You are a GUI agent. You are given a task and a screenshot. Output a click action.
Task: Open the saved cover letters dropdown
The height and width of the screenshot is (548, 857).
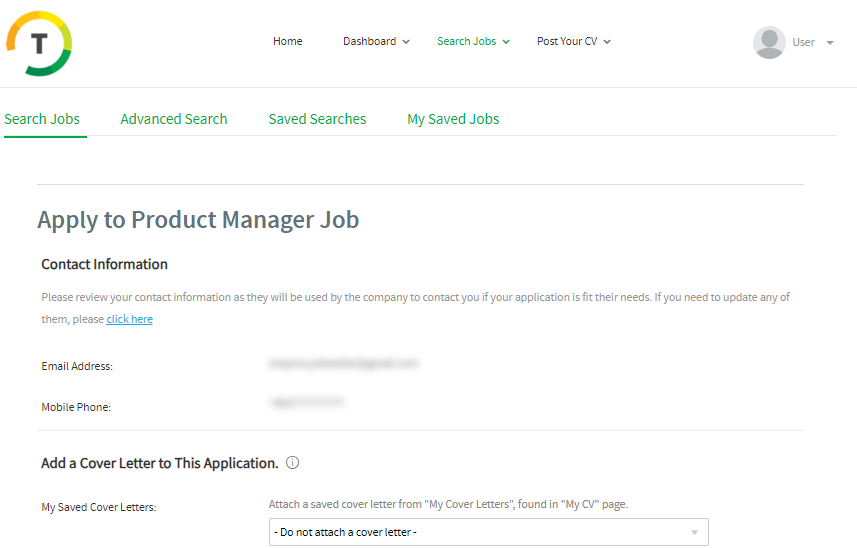488,532
